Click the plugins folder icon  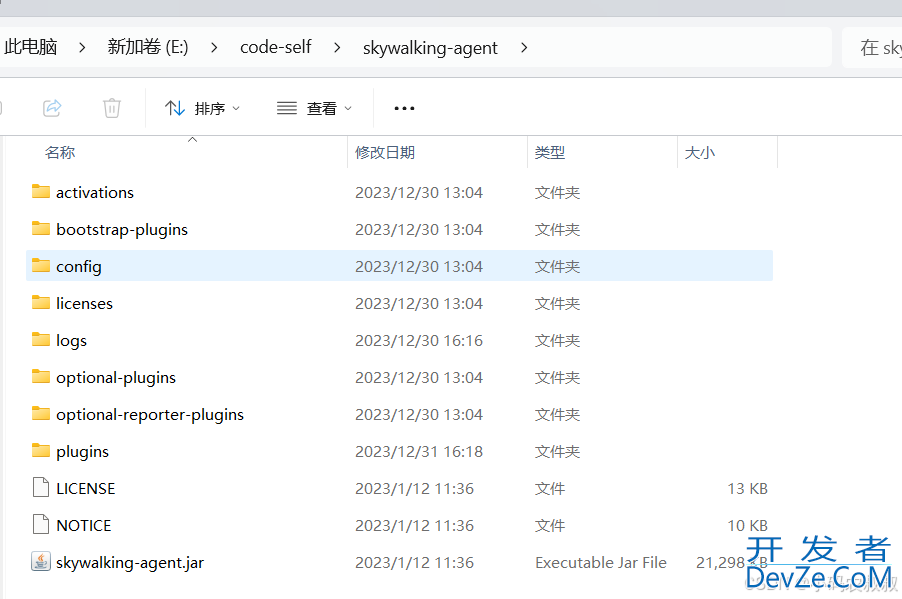tap(40, 450)
